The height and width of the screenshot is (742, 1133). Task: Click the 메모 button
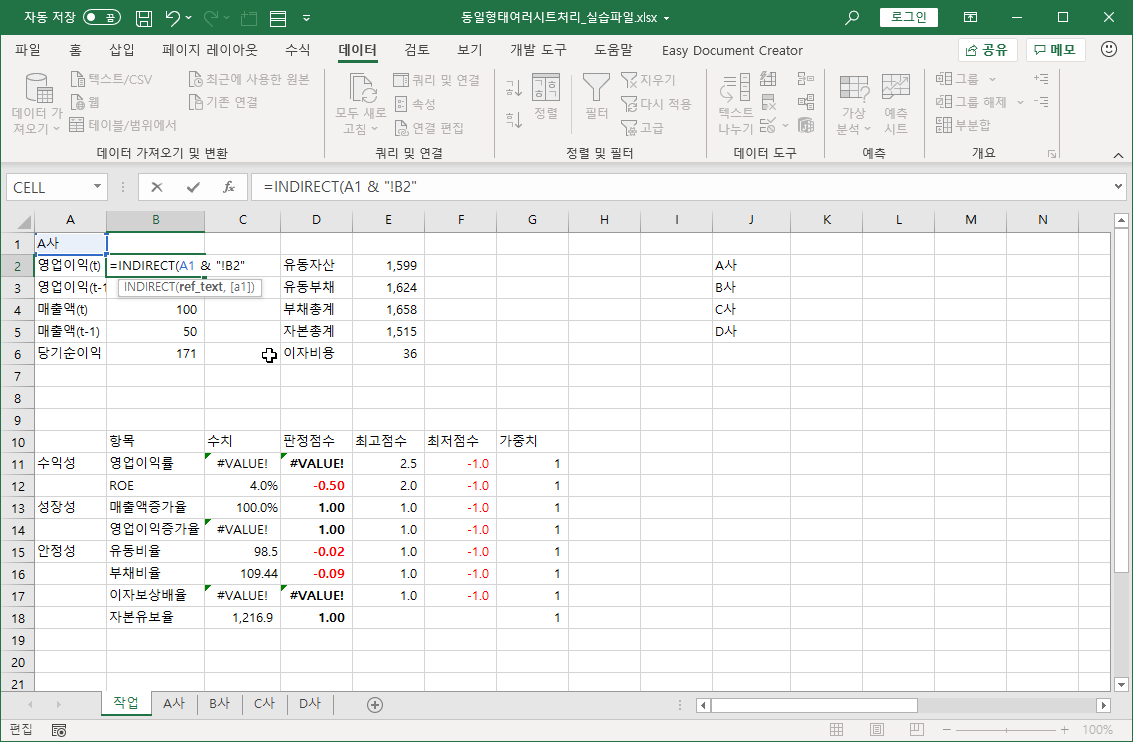[x=1055, y=50]
